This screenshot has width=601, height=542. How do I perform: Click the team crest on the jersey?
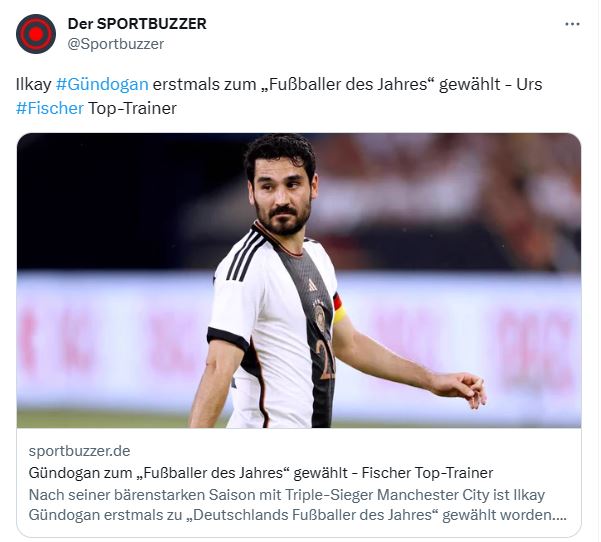(x=319, y=316)
